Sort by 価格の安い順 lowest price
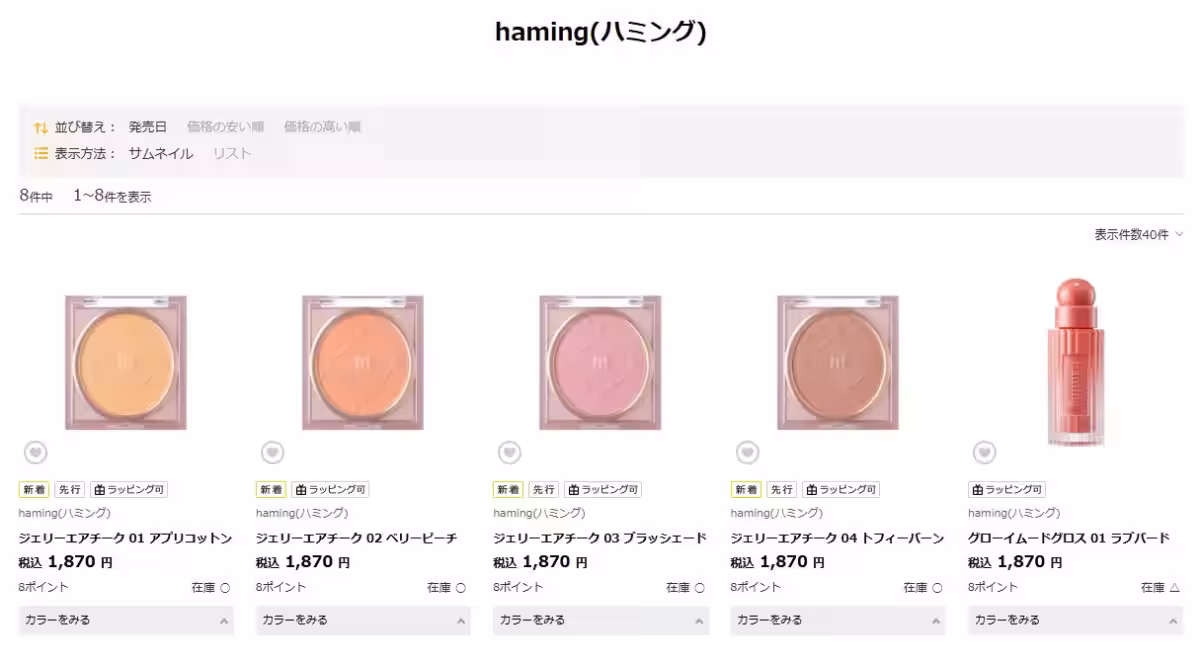The width and height of the screenshot is (1200, 664). (x=225, y=127)
